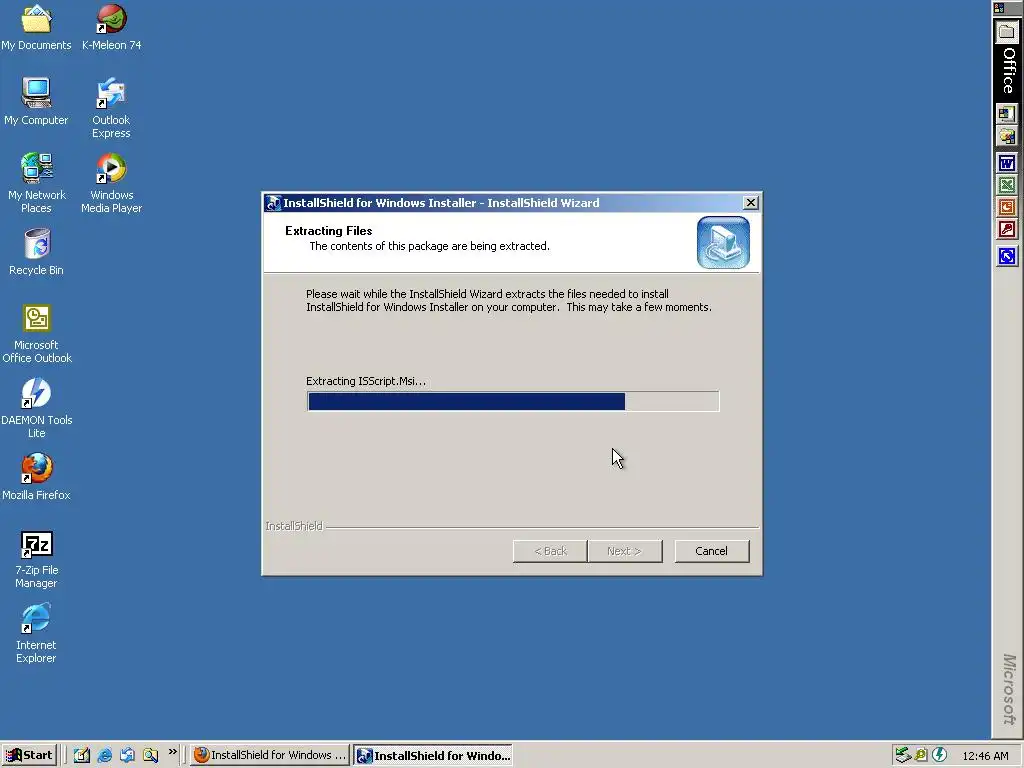The image size is (1024, 768).
Task: Click the Safely Remove Hardware tray icon
Action: (x=903, y=755)
